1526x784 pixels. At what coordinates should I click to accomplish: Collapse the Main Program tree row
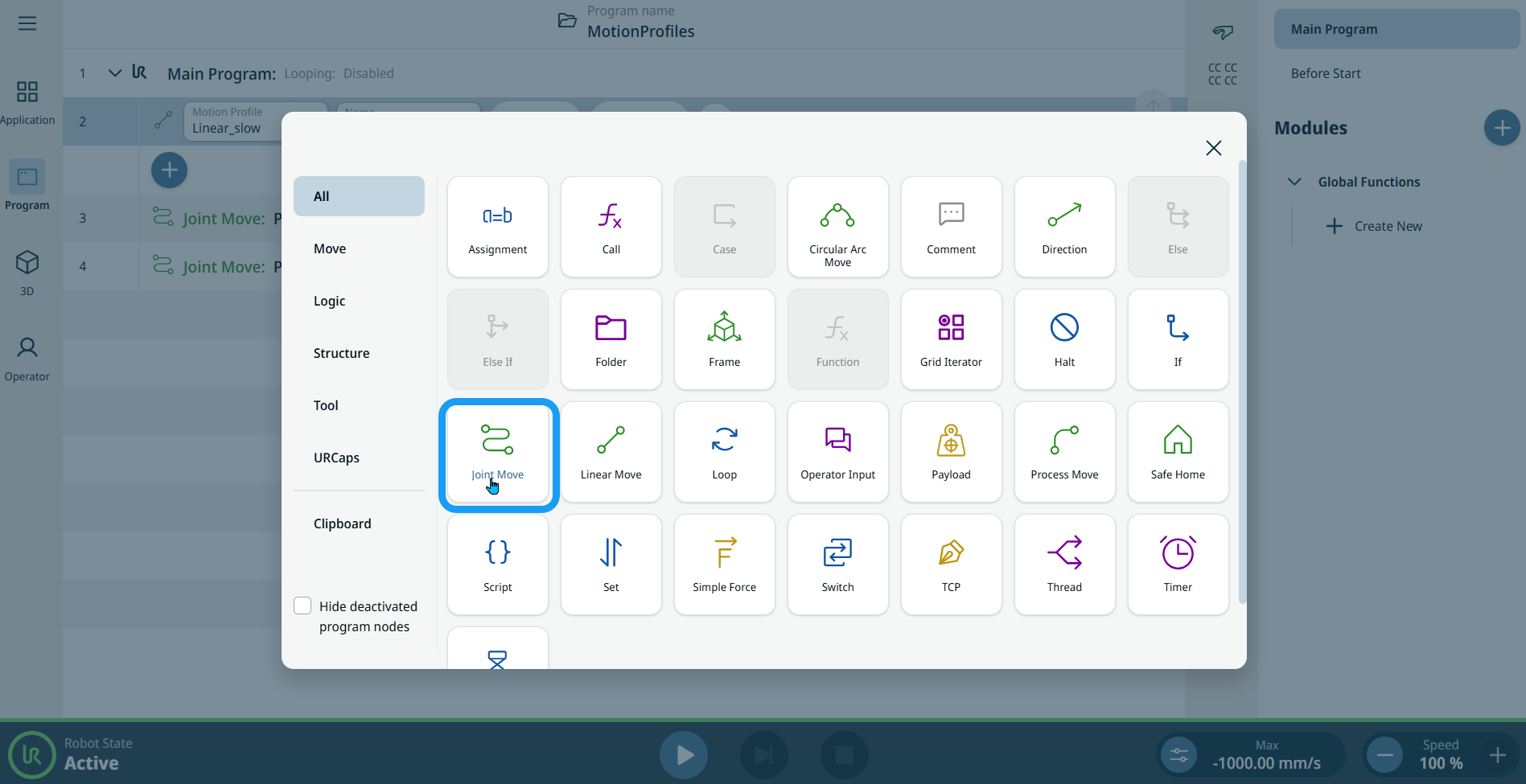coord(115,73)
